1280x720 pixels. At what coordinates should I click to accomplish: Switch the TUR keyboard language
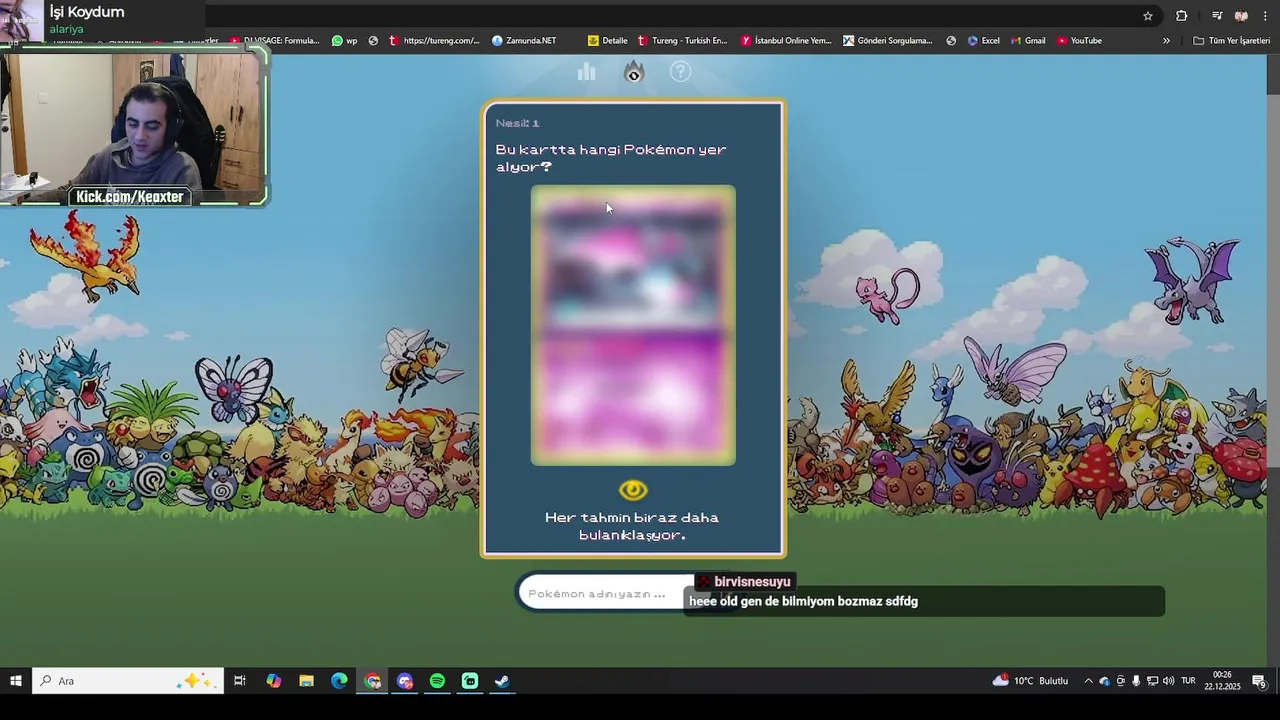pyautogui.click(x=1188, y=681)
